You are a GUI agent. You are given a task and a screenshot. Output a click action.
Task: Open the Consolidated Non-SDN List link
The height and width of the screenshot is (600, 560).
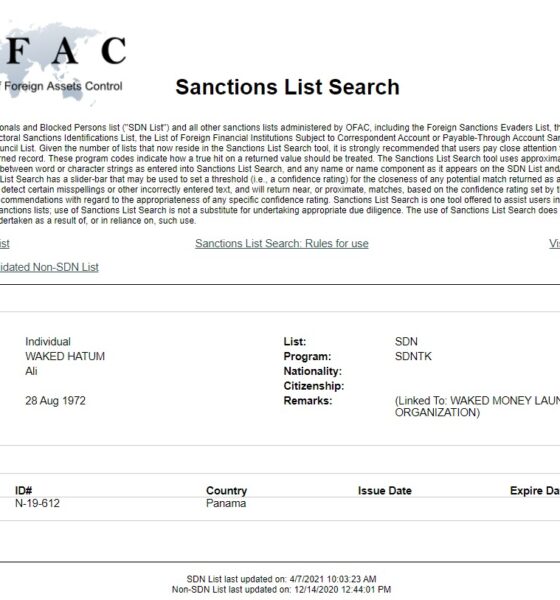49,267
